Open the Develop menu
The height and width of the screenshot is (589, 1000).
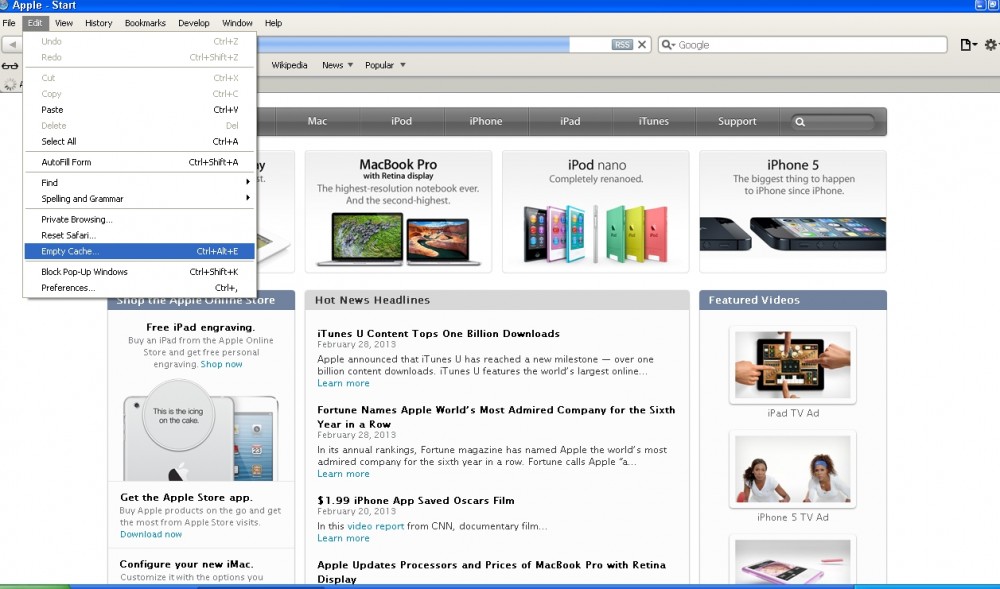[194, 23]
